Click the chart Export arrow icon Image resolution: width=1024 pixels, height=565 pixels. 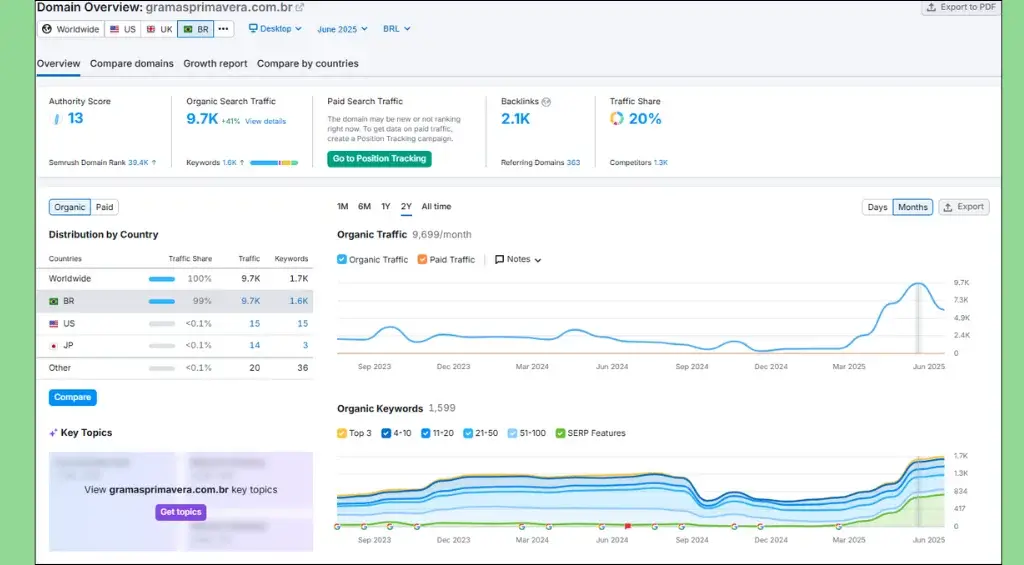tap(948, 207)
